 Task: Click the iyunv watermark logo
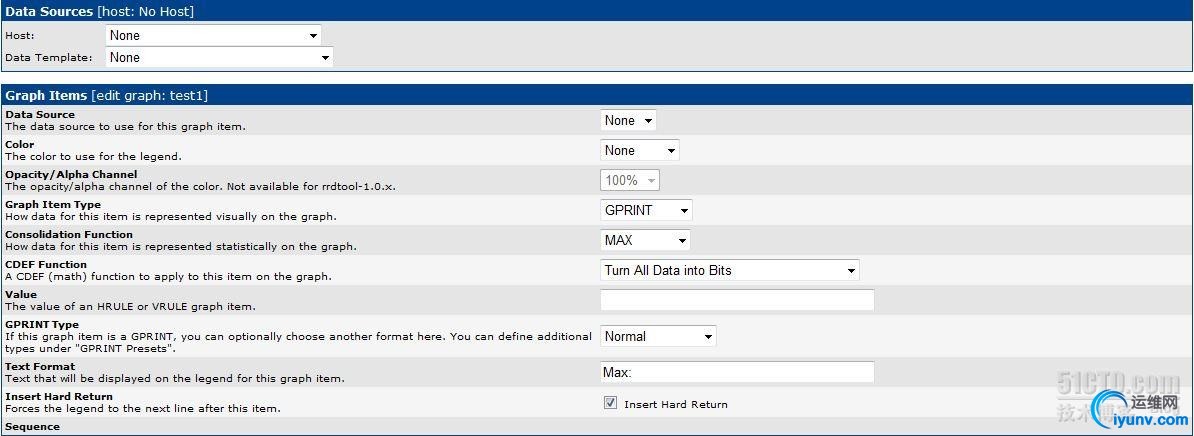point(1140,410)
